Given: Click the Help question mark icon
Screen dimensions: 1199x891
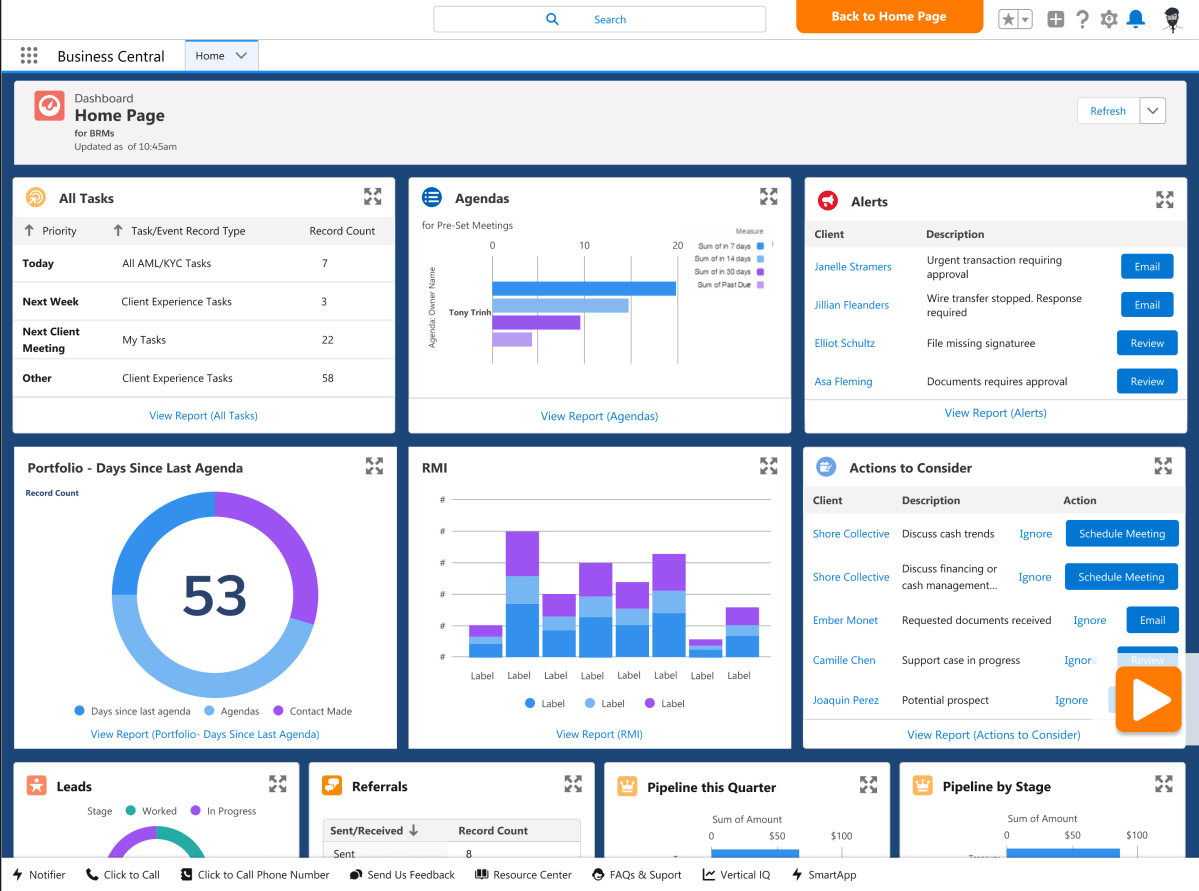Looking at the screenshot, I should tap(1082, 18).
